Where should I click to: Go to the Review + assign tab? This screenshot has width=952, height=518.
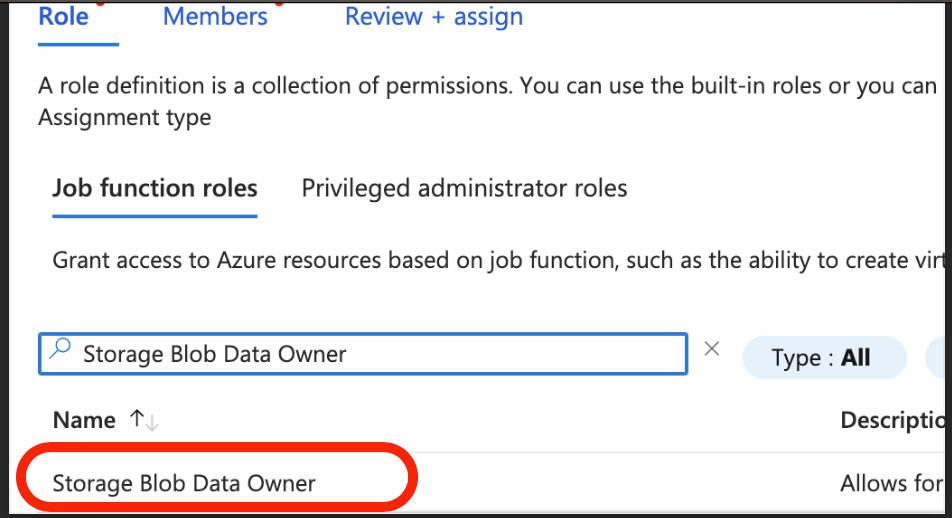click(x=433, y=17)
